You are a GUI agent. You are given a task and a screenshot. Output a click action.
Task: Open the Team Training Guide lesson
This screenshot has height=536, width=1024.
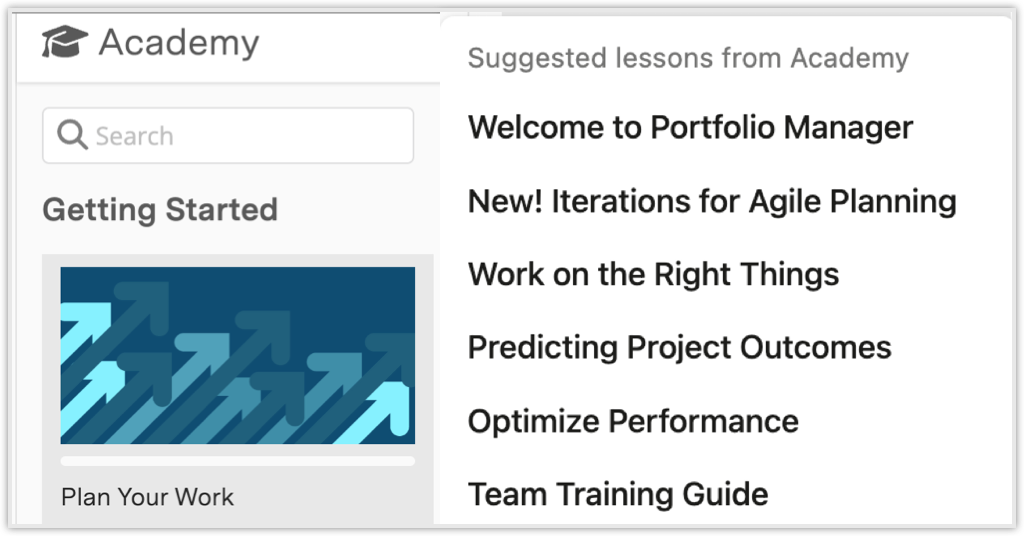[618, 494]
